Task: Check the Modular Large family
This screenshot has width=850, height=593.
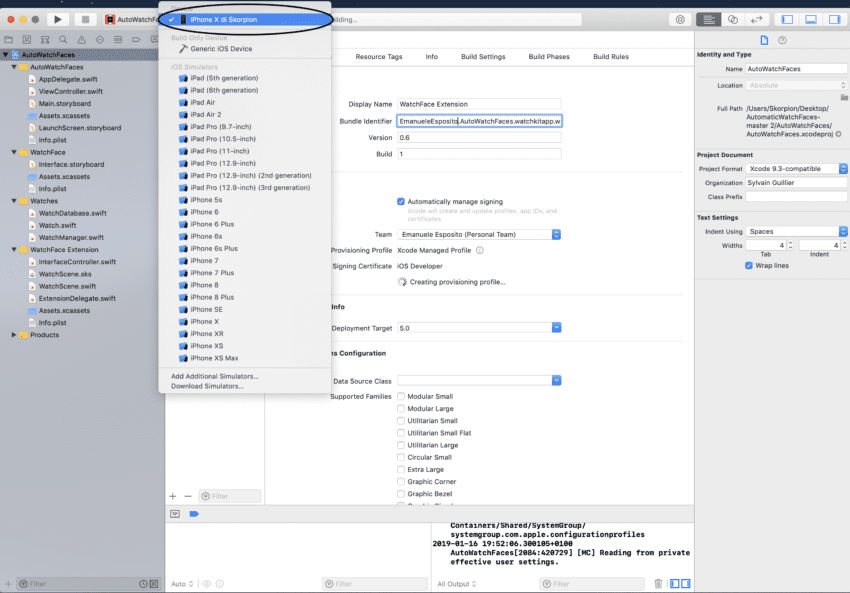Action: pos(401,409)
